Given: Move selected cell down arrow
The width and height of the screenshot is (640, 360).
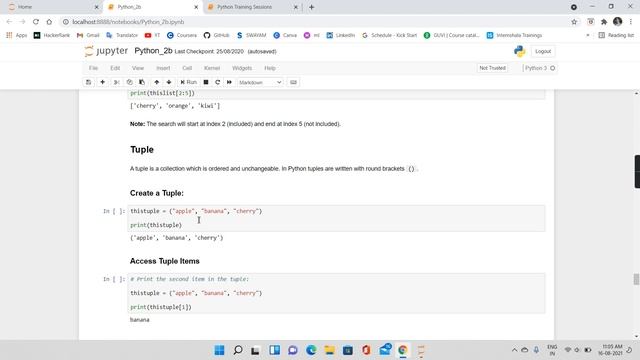Looking at the screenshot, I should coord(169,82).
